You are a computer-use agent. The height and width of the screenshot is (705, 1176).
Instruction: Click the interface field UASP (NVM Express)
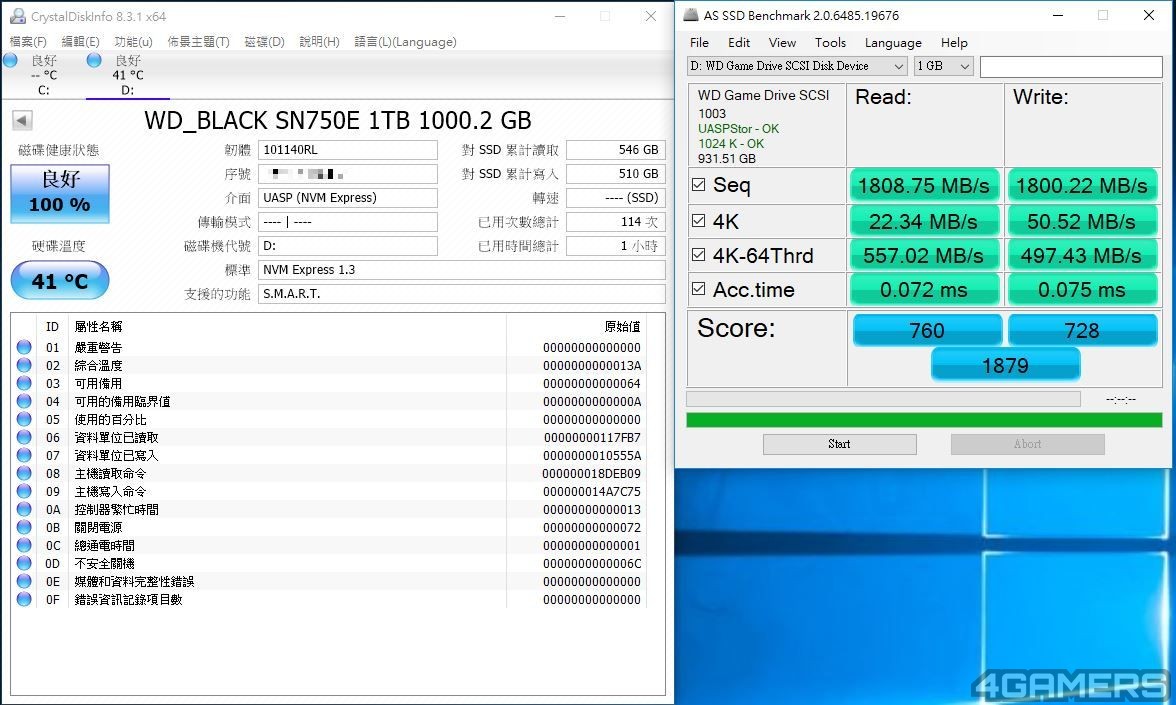click(x=348, y=198)
